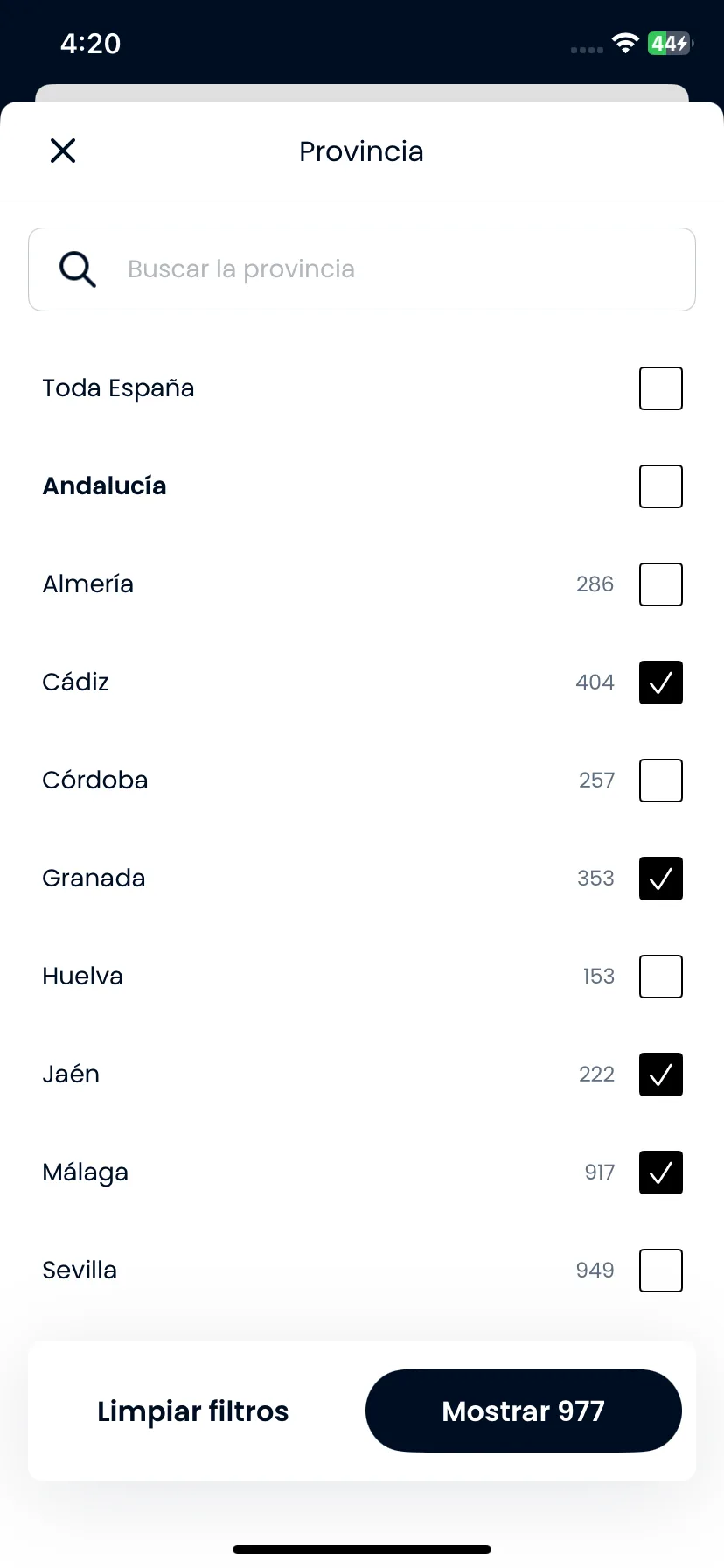Close the Provincia filter panel

pyautogui.click(x=63, y=150)
